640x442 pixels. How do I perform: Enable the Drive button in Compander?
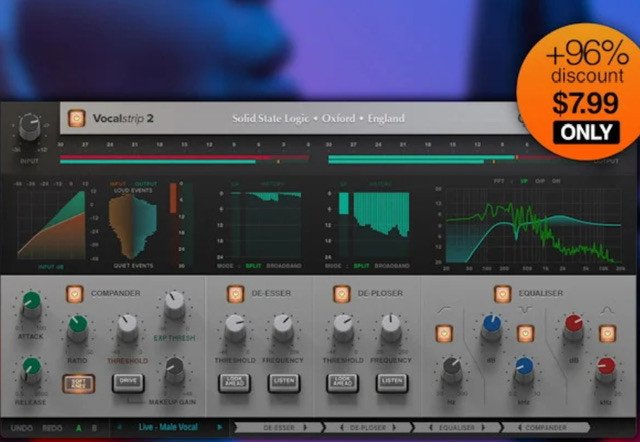(x=128, y=383)
